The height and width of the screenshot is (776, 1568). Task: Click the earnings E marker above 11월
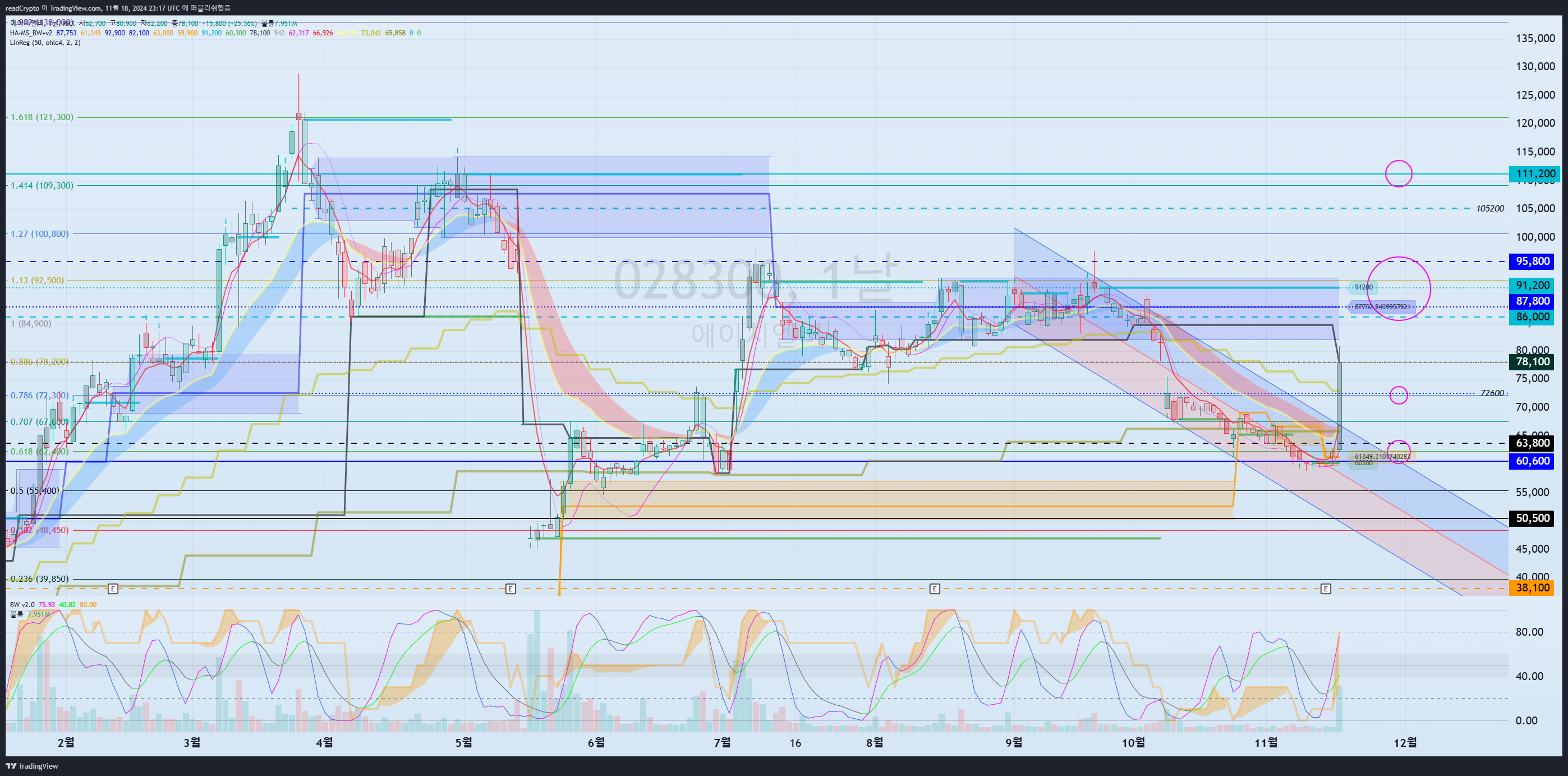(x=1326, y=589)
